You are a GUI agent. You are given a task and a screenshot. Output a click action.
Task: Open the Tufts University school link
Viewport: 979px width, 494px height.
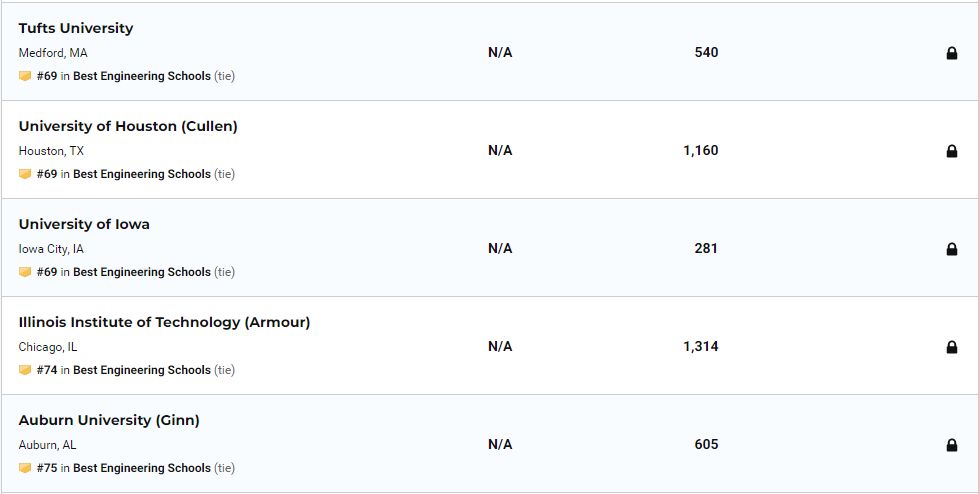click(x=76, y=28)
